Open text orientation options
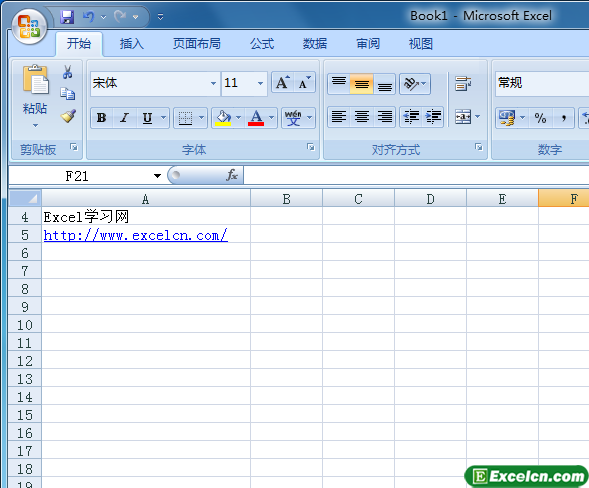Viewport: 589px width, 488px height. 415,83
